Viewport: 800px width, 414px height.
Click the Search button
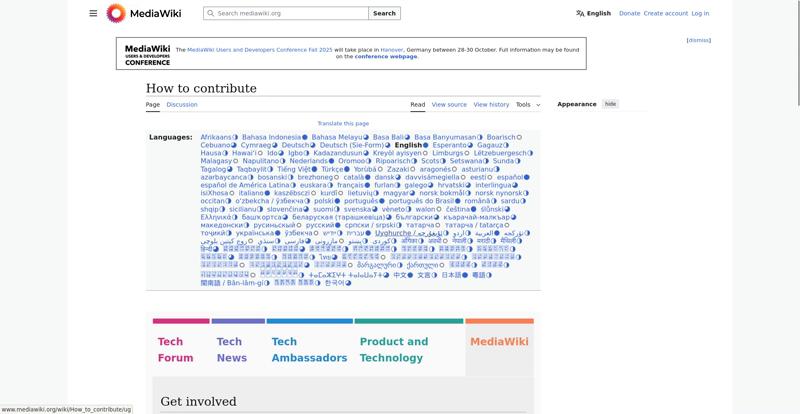pos(384,13)
